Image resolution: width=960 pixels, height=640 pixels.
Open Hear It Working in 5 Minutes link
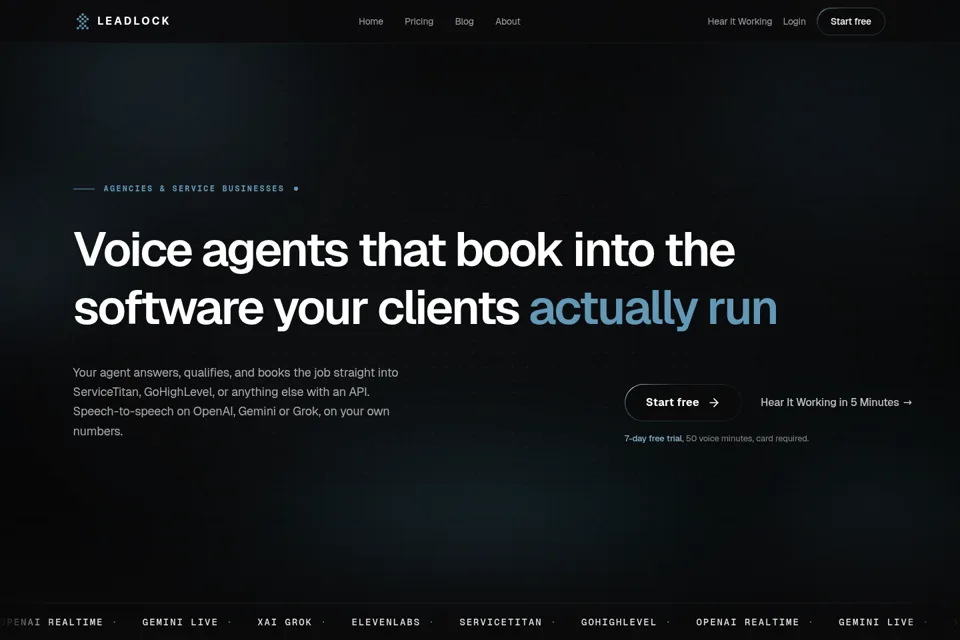836,402
